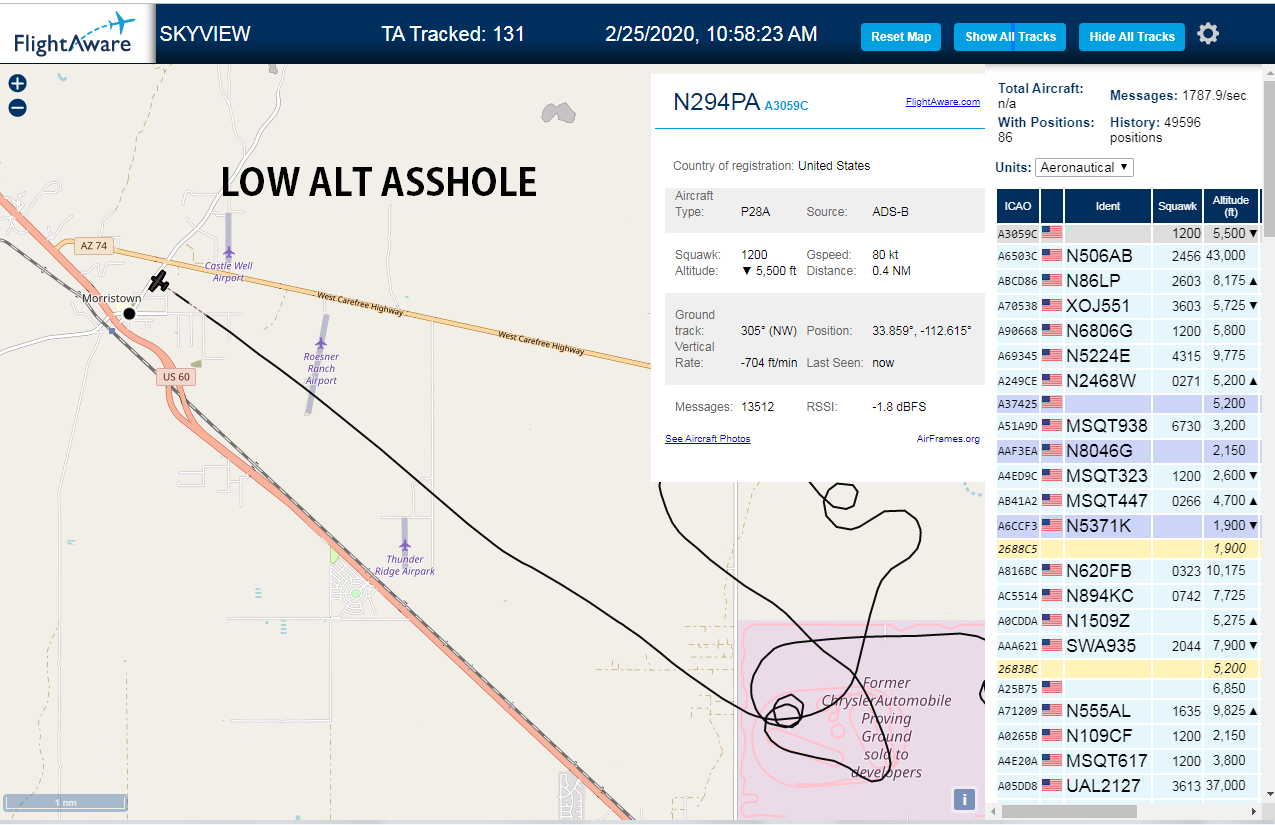The height and width of the screenshot is (825, 1275).
Task: Select the N555AL table row
Action: point(1128,711)
